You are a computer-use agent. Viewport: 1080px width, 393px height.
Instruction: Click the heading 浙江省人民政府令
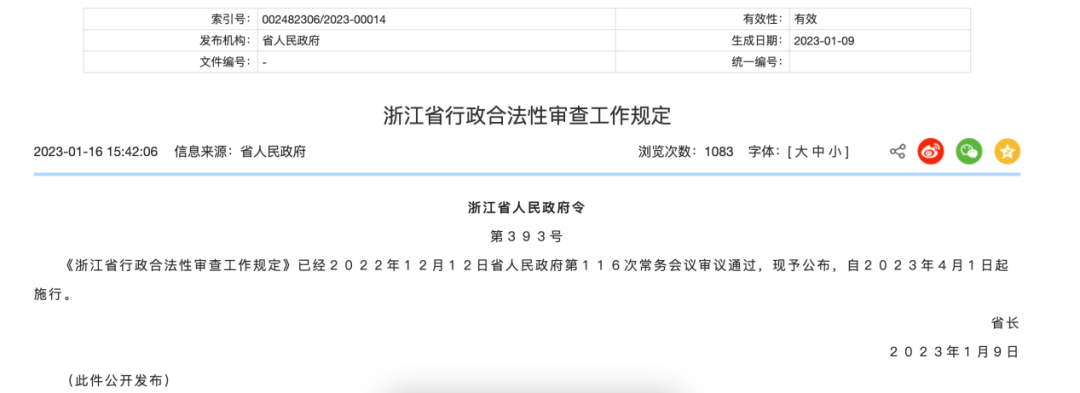click(x=526, y=207)
